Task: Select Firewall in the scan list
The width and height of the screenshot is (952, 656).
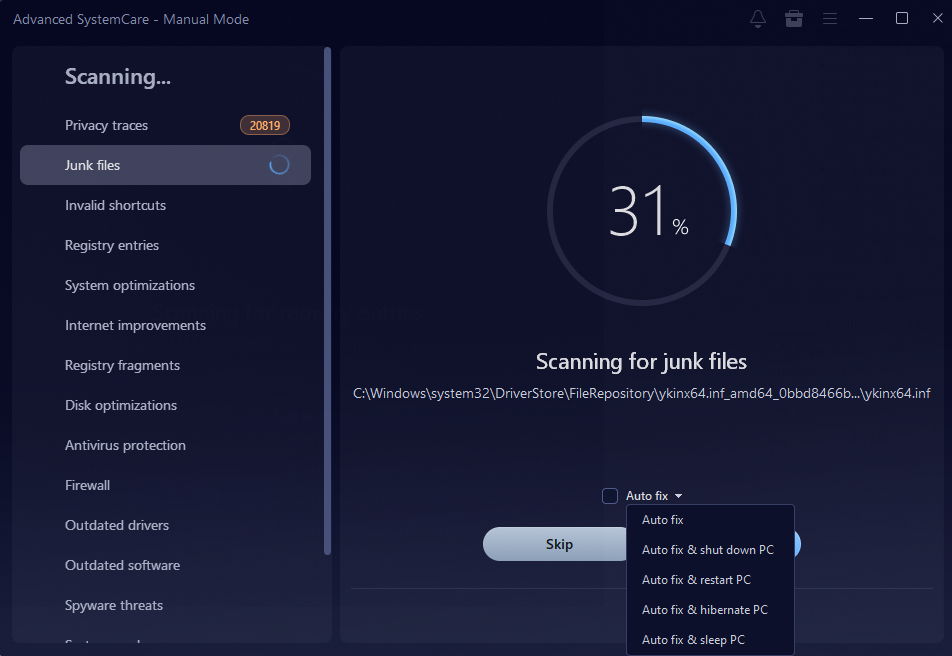Action: pos(87,485)
